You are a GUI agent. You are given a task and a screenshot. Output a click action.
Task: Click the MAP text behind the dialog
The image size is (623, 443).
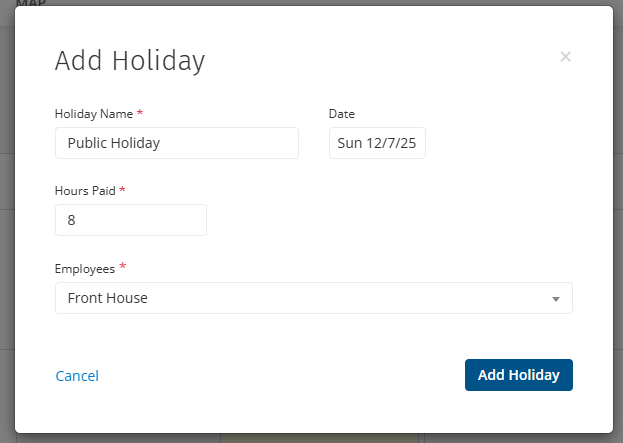(x=31, y=4)
